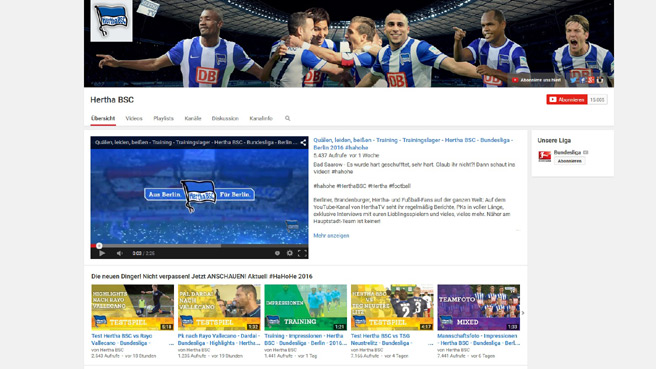Seek using the video progress bar

tap(199, 246)
